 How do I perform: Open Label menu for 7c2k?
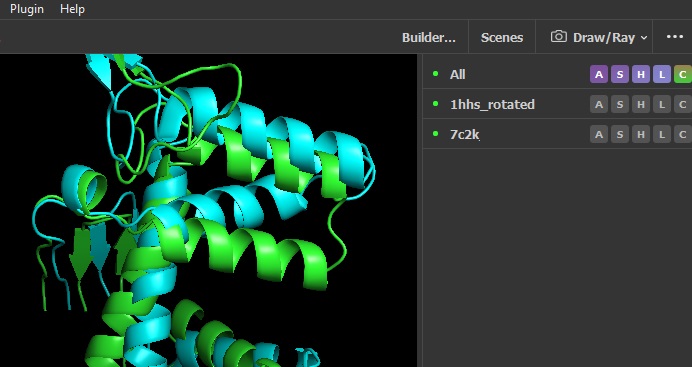point(662,135)
